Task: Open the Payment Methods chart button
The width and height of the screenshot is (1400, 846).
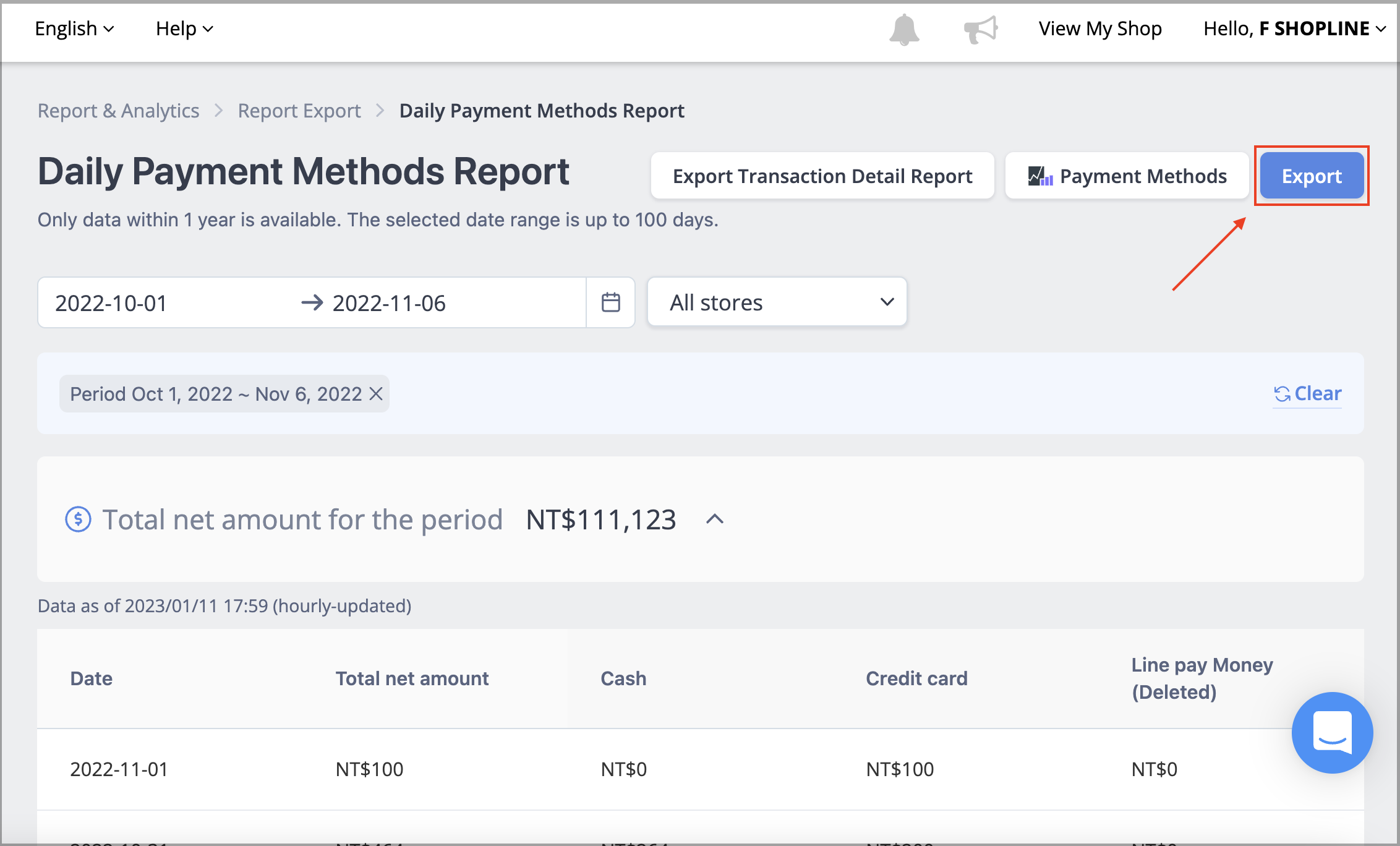Action: (1127, 176)
